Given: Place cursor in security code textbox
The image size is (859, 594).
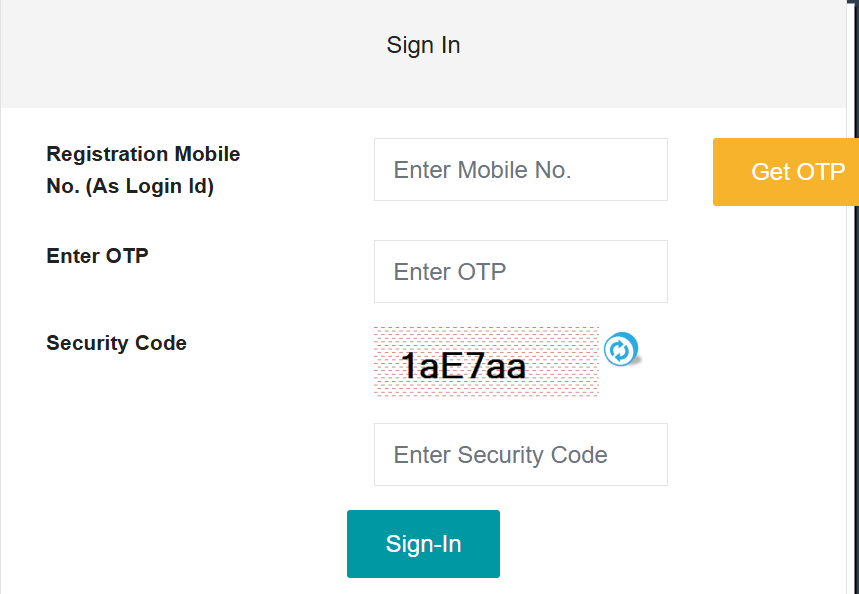Looking at the screenshot, I should click(x=520, y=454).
